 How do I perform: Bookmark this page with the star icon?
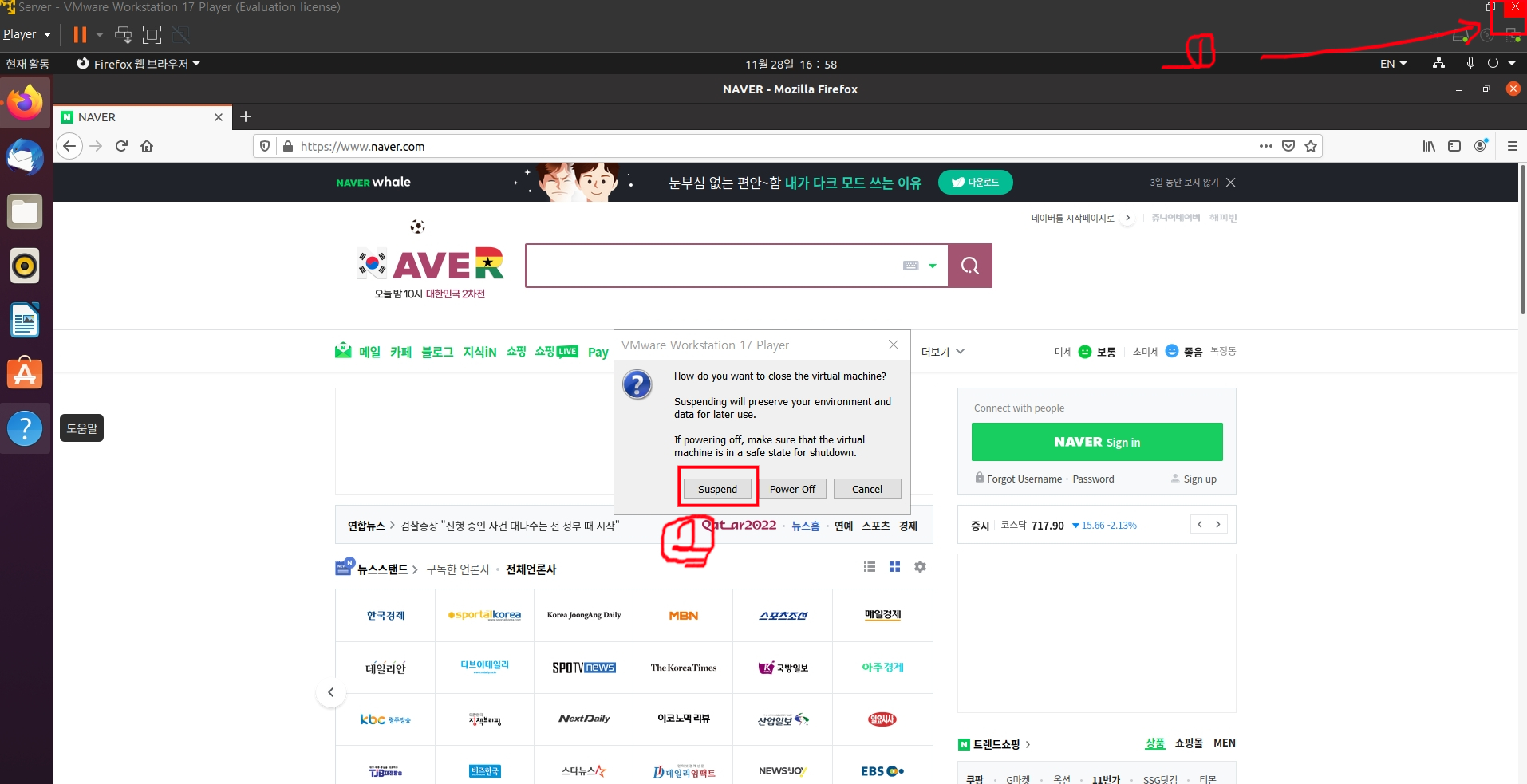[x=1311, y=146]
